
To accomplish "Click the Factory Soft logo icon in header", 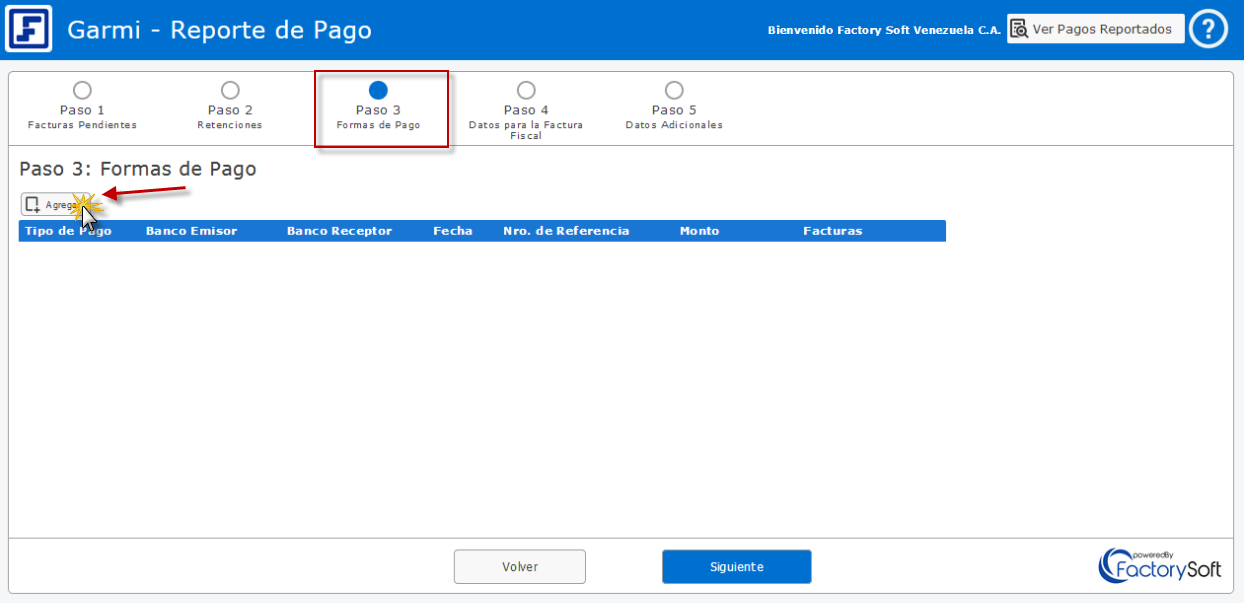I will tap(29, 29).
